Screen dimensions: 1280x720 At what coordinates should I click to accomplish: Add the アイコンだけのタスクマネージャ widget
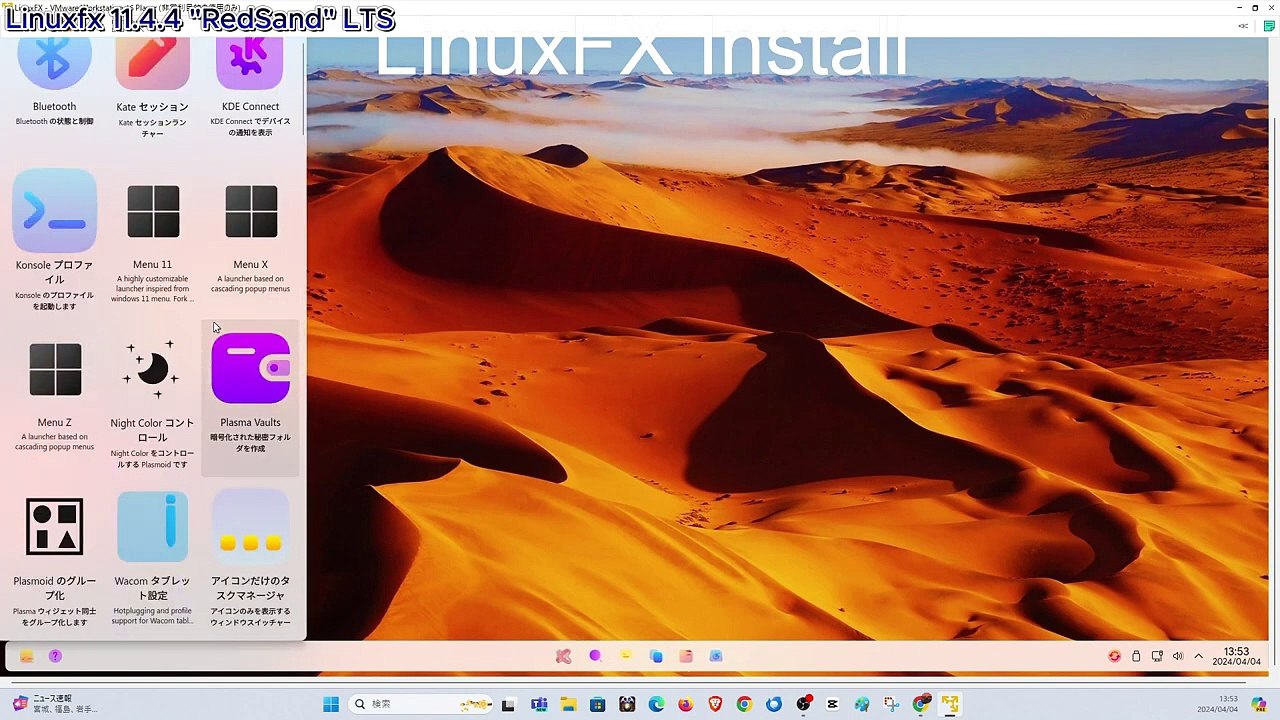pos(250,557)
